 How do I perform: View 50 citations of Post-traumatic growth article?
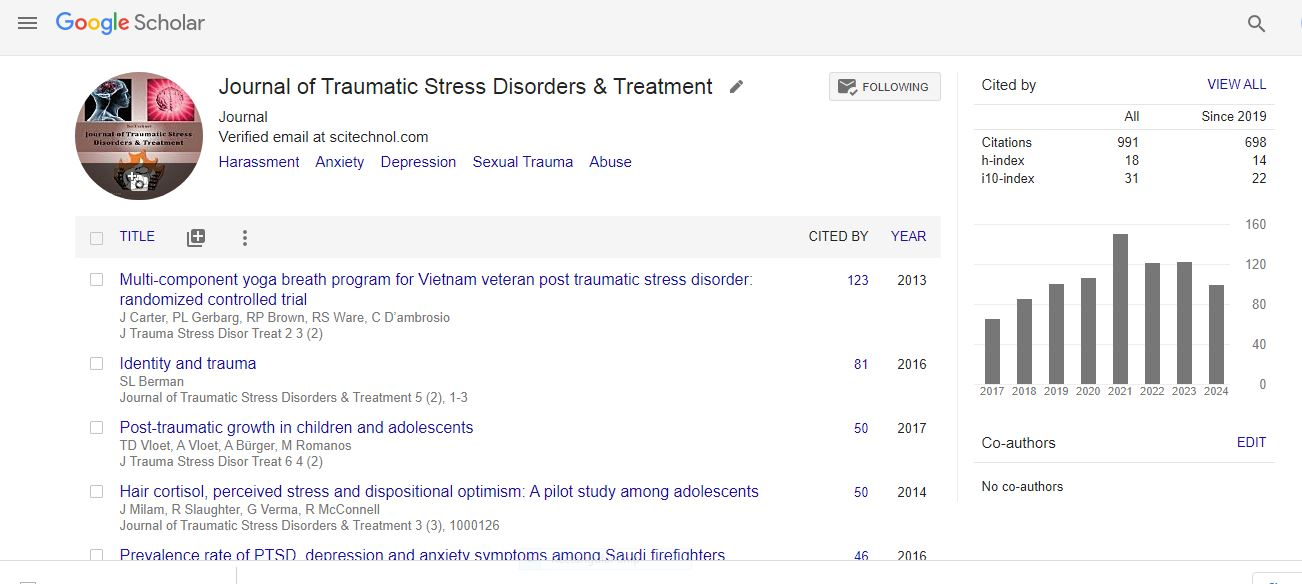(861, 429)
